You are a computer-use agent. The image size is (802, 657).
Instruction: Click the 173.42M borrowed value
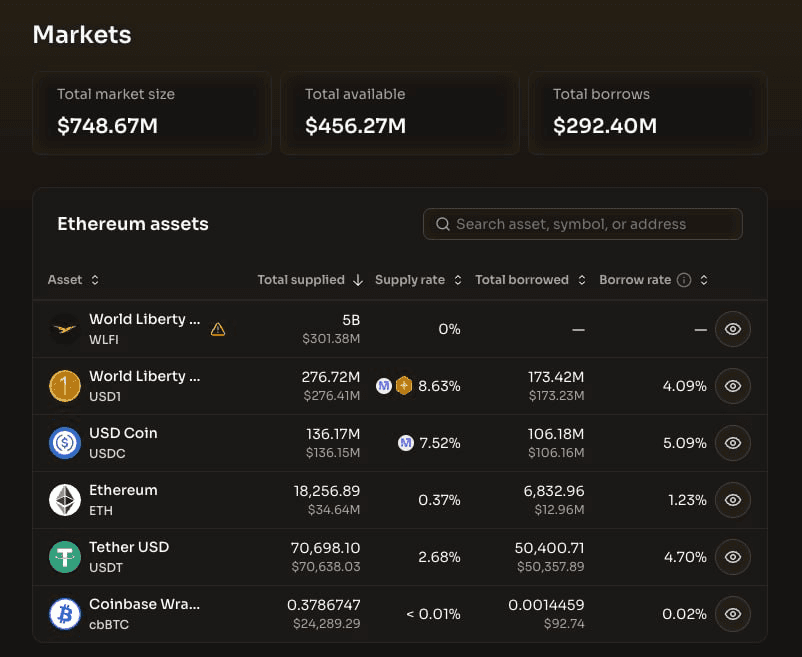(556, 377)
